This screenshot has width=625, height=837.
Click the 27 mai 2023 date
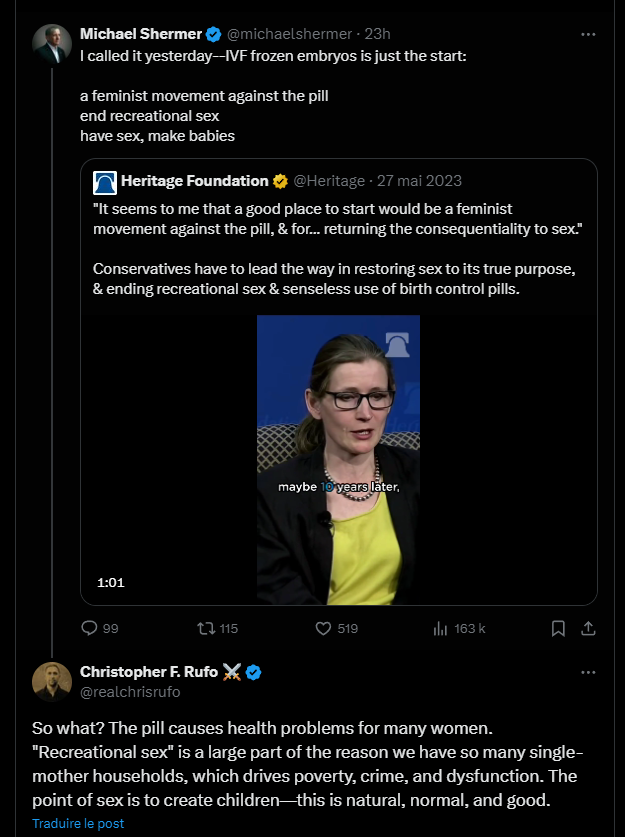[420, 181]
